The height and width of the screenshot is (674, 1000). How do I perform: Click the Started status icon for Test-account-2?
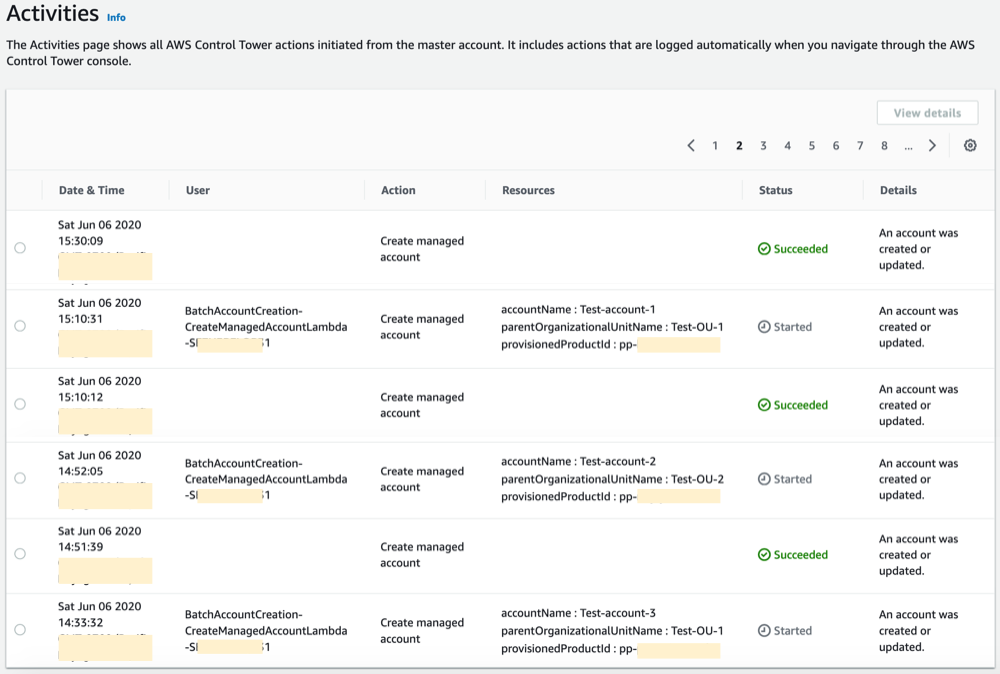[762, 479]
